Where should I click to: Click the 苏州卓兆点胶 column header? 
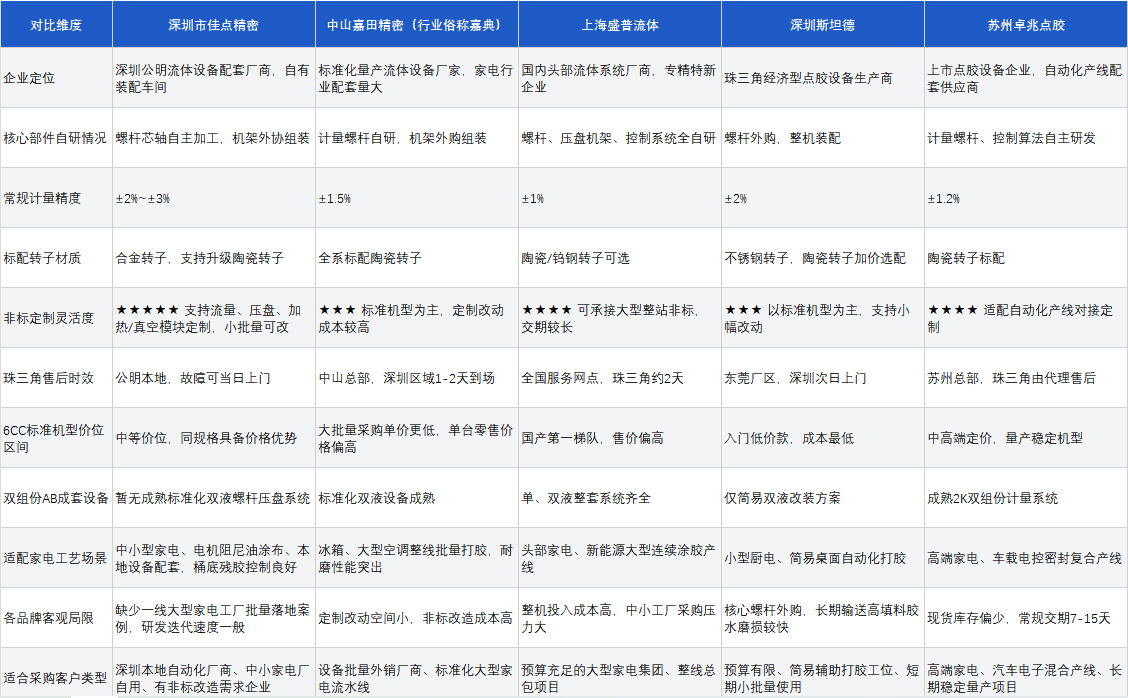[x=1026, y=24]
